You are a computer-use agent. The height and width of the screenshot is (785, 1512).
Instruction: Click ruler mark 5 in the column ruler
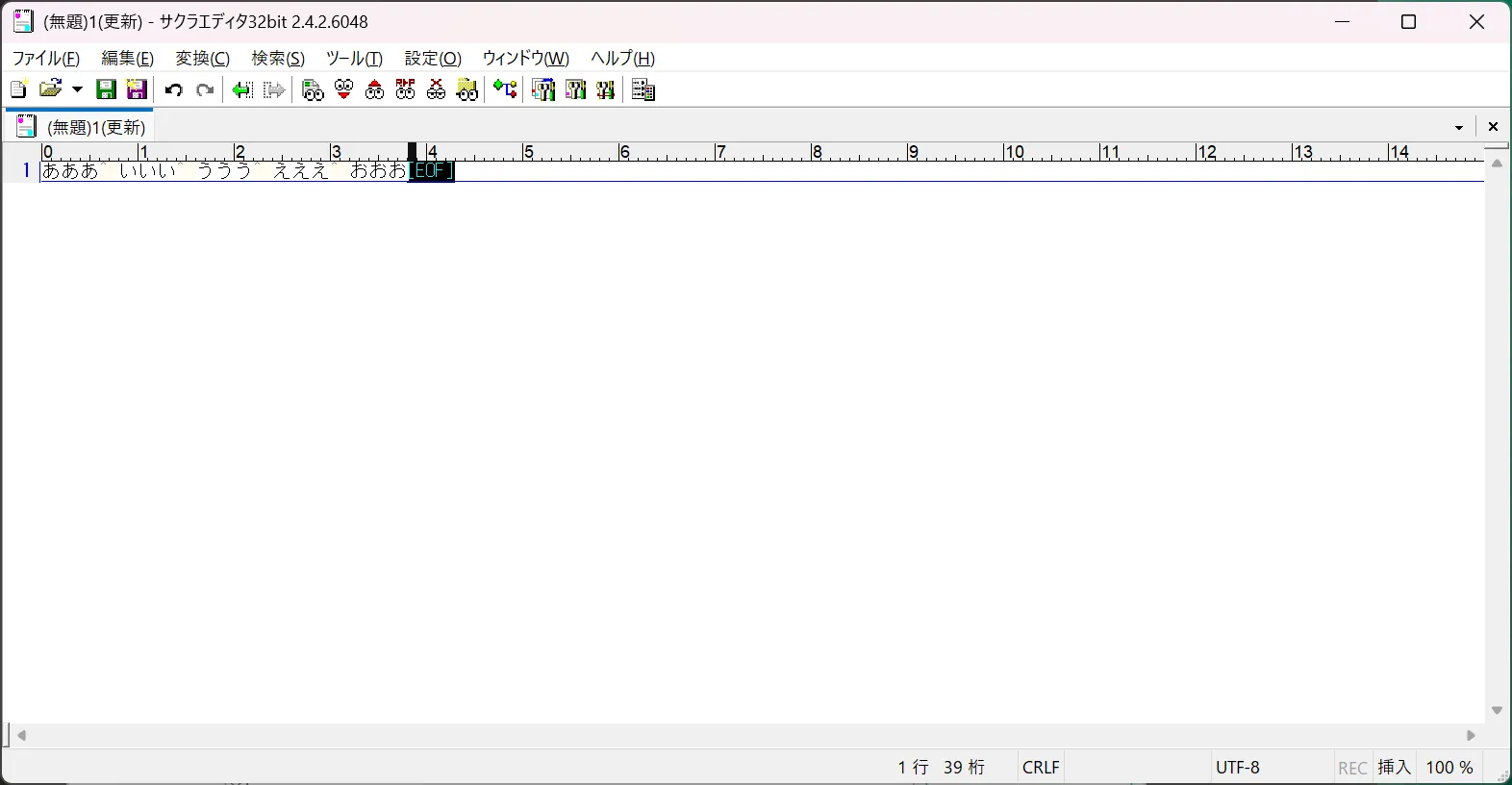[x=528, y=152]
